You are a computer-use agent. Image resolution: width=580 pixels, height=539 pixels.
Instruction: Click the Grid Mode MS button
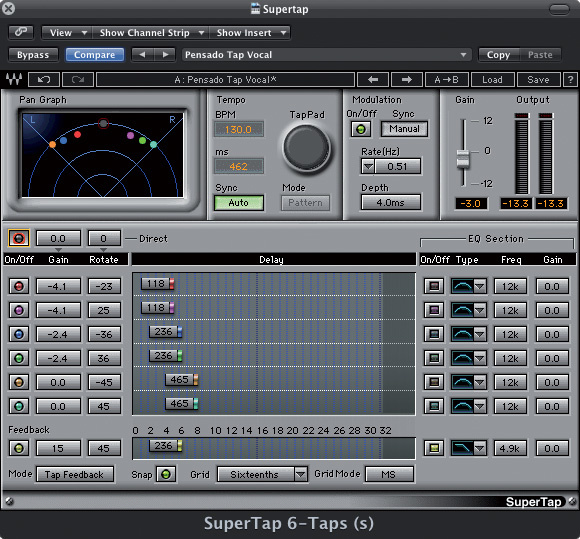point(389,474)
